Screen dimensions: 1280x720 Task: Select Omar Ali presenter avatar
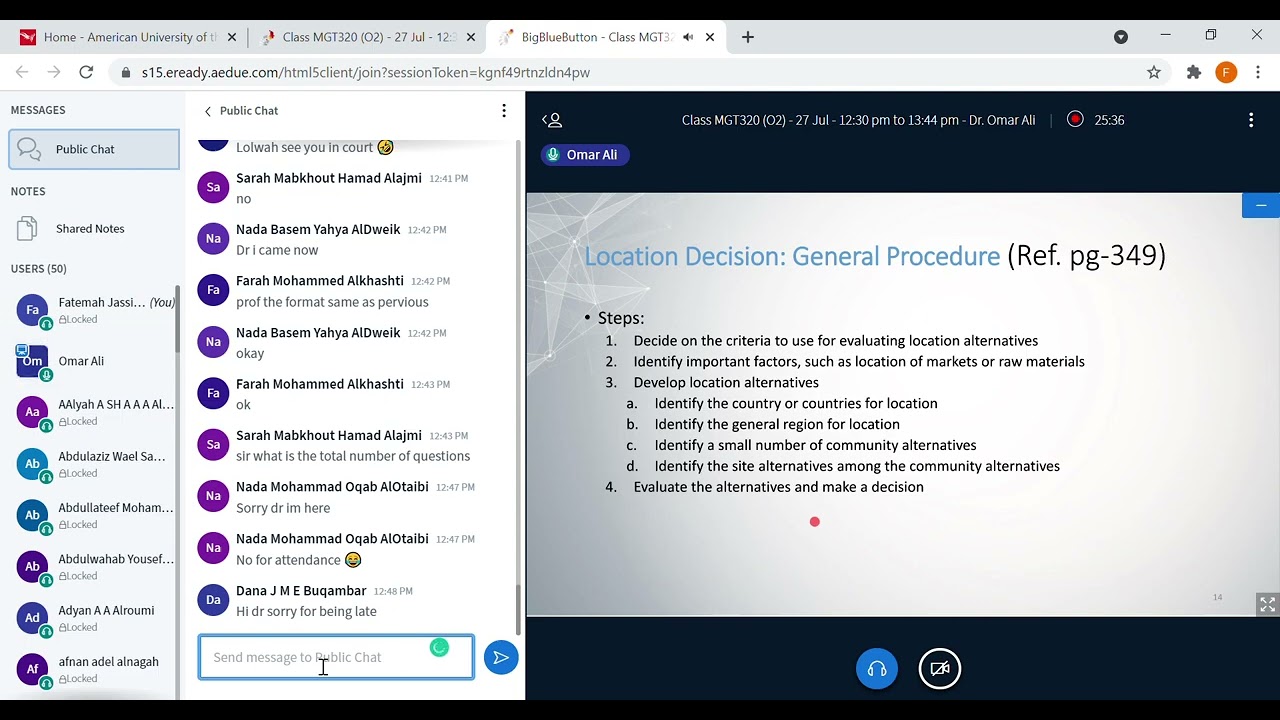(x=32, y=361)
